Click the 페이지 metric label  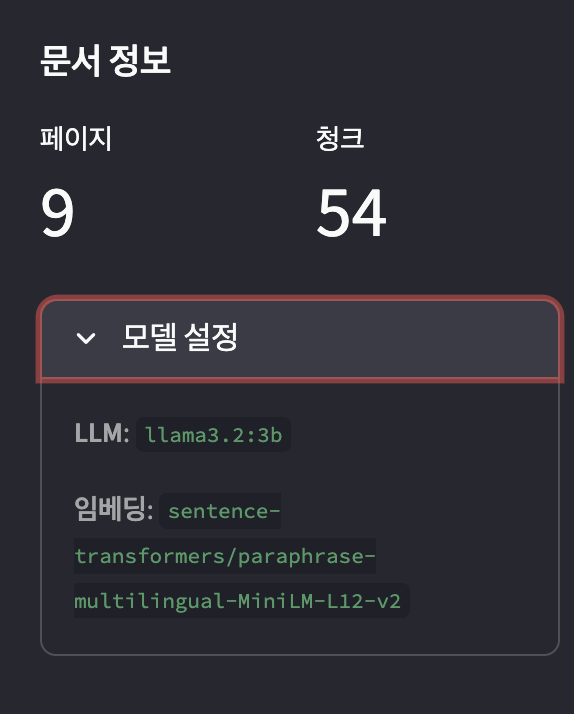(x=76, y=138)
